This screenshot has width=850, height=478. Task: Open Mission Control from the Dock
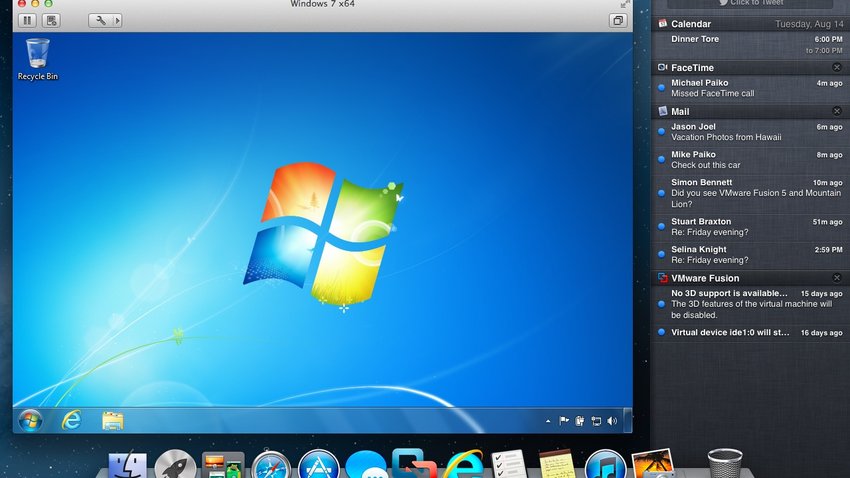(223, 465)
